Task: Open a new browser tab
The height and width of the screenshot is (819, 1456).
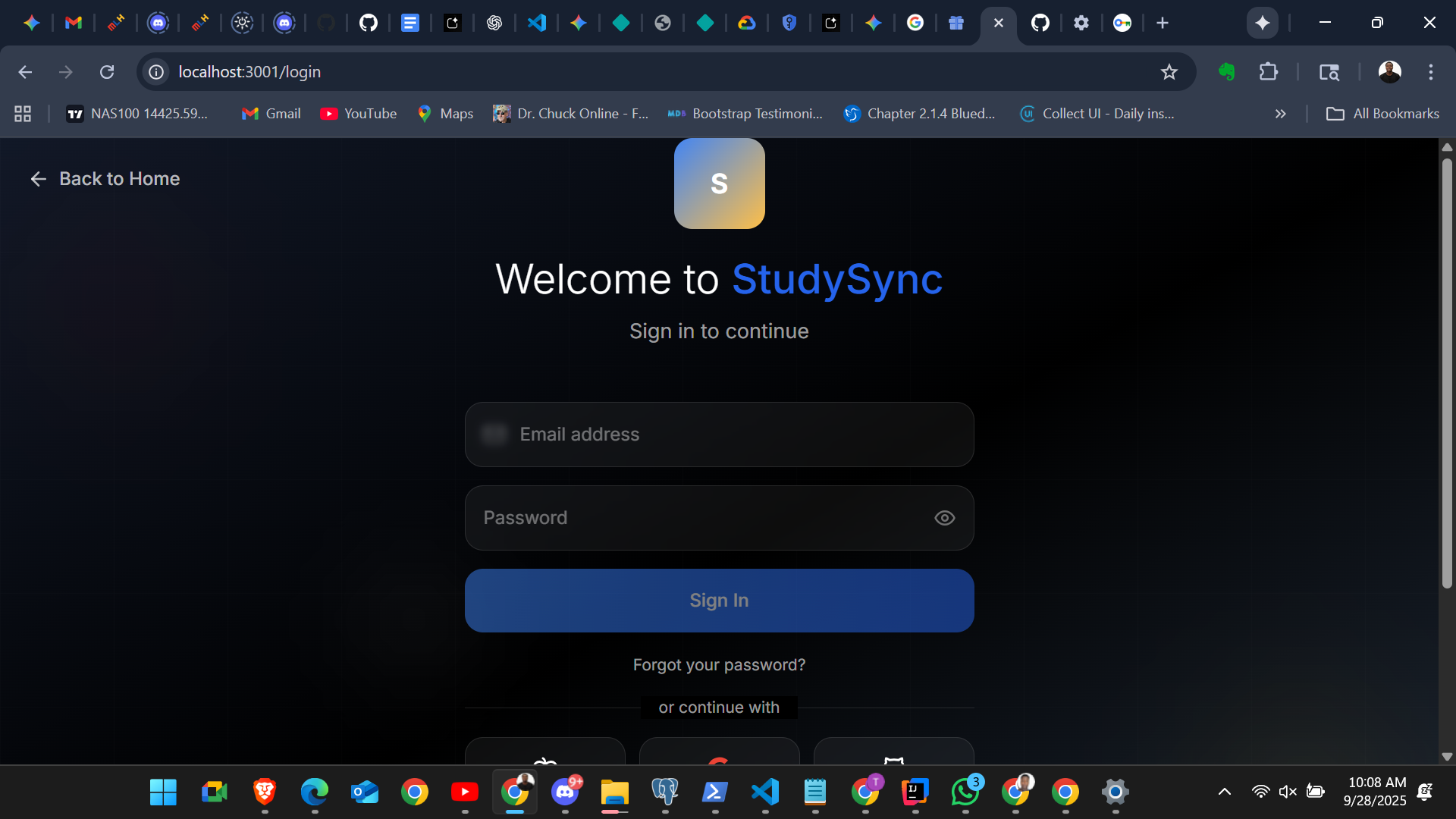Action: click(x=1162, y=23)
